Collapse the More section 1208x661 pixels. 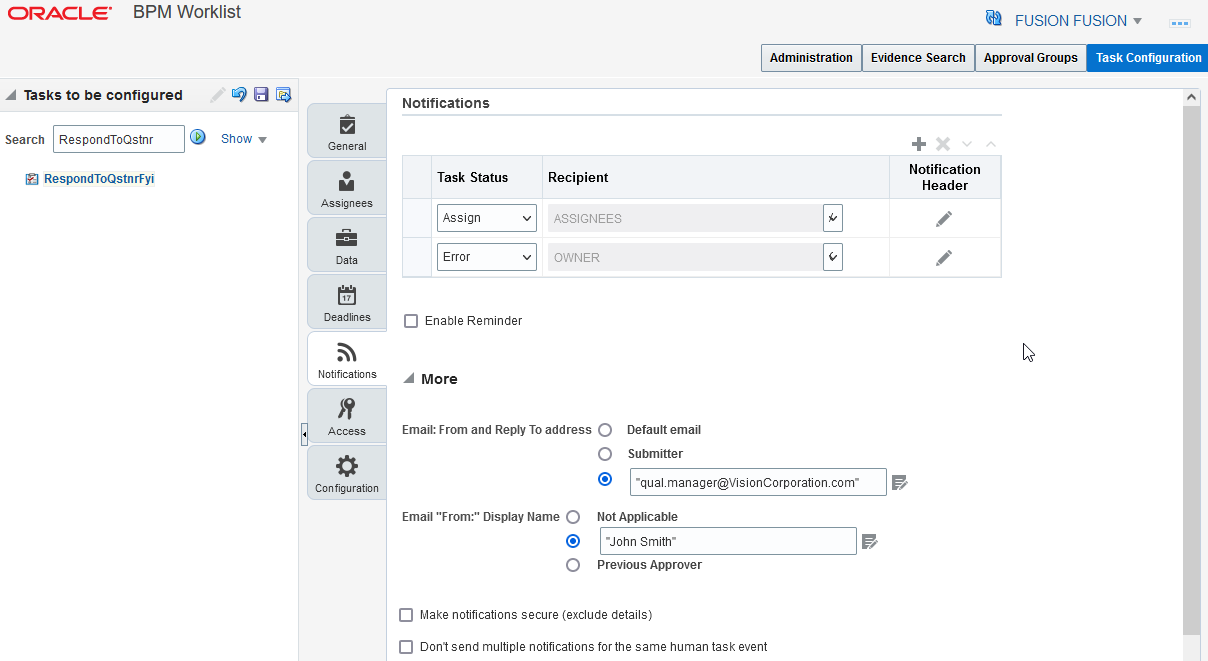(x=409, y=378)
